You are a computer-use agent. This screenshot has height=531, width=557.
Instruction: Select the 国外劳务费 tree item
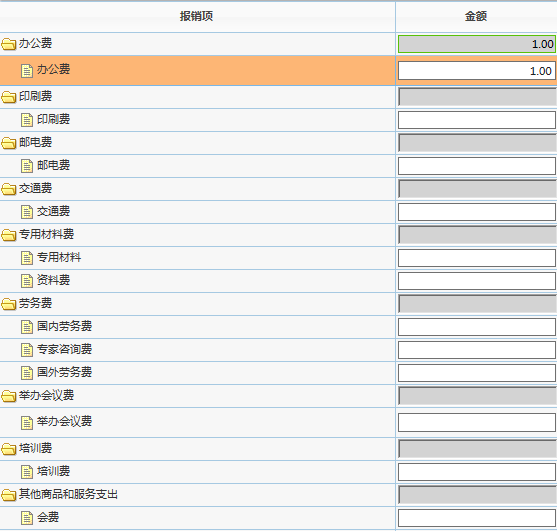(64, 373)
